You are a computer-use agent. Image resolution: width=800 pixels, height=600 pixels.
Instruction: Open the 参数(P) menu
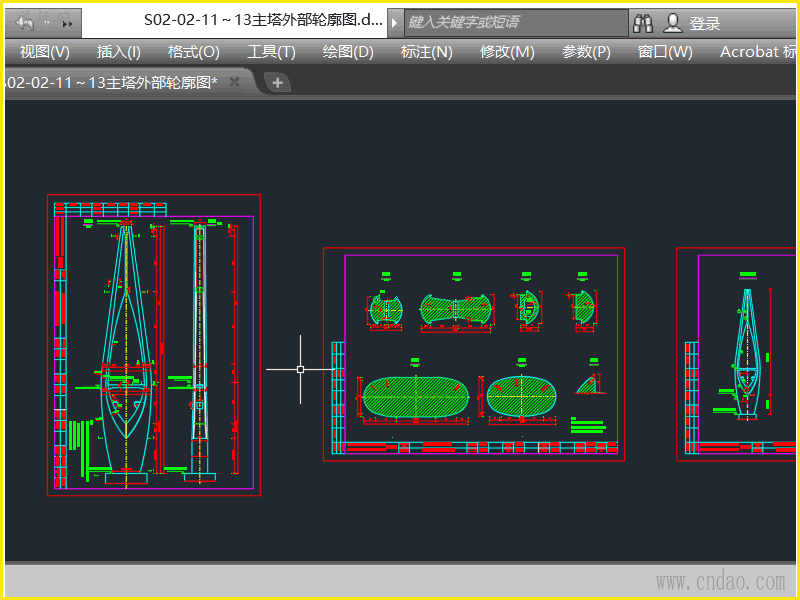[586, 52]
